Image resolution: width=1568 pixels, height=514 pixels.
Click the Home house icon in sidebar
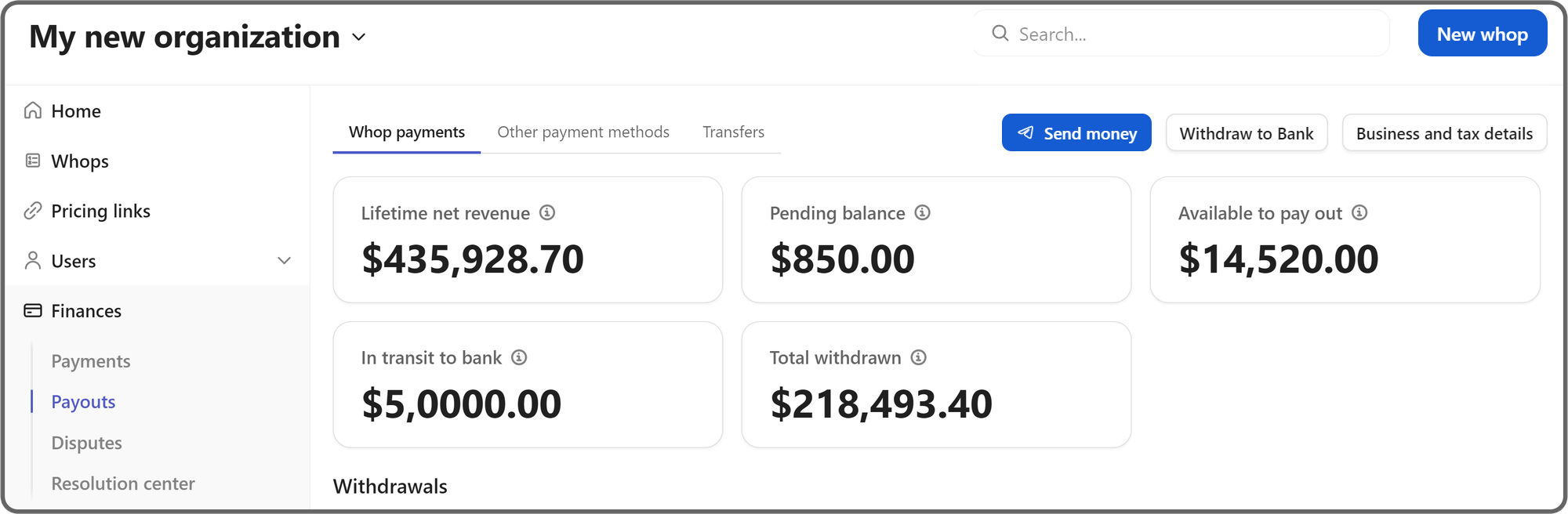pos(33,110)
